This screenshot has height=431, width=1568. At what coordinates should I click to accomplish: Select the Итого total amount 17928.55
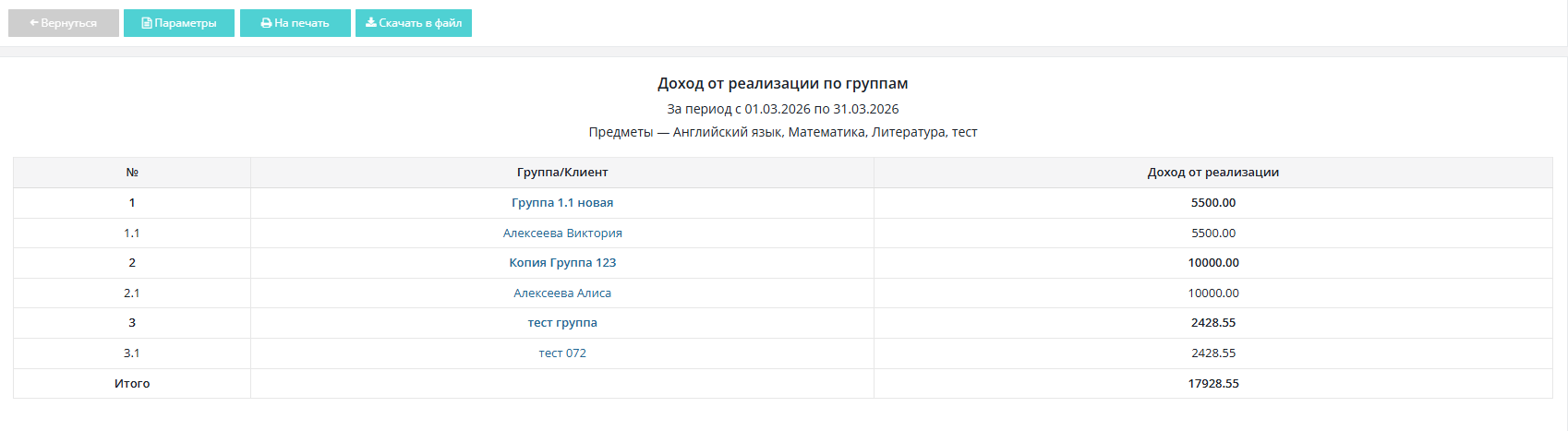pyautogui.click(x=1212, y=384)
